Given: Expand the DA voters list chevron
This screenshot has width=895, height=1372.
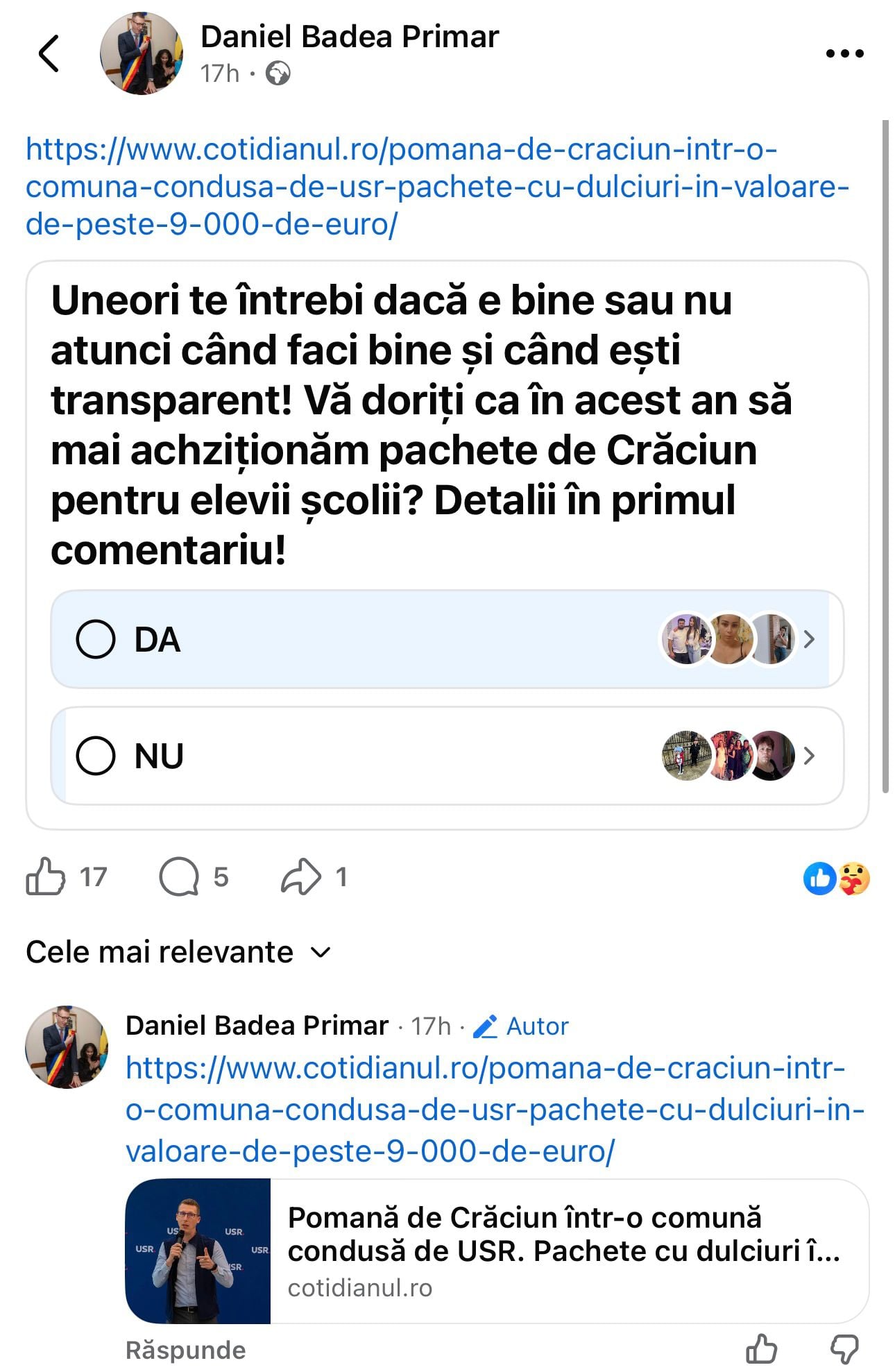Looking at the screenshot, I should pyautogui.click(x=809, y=639).
